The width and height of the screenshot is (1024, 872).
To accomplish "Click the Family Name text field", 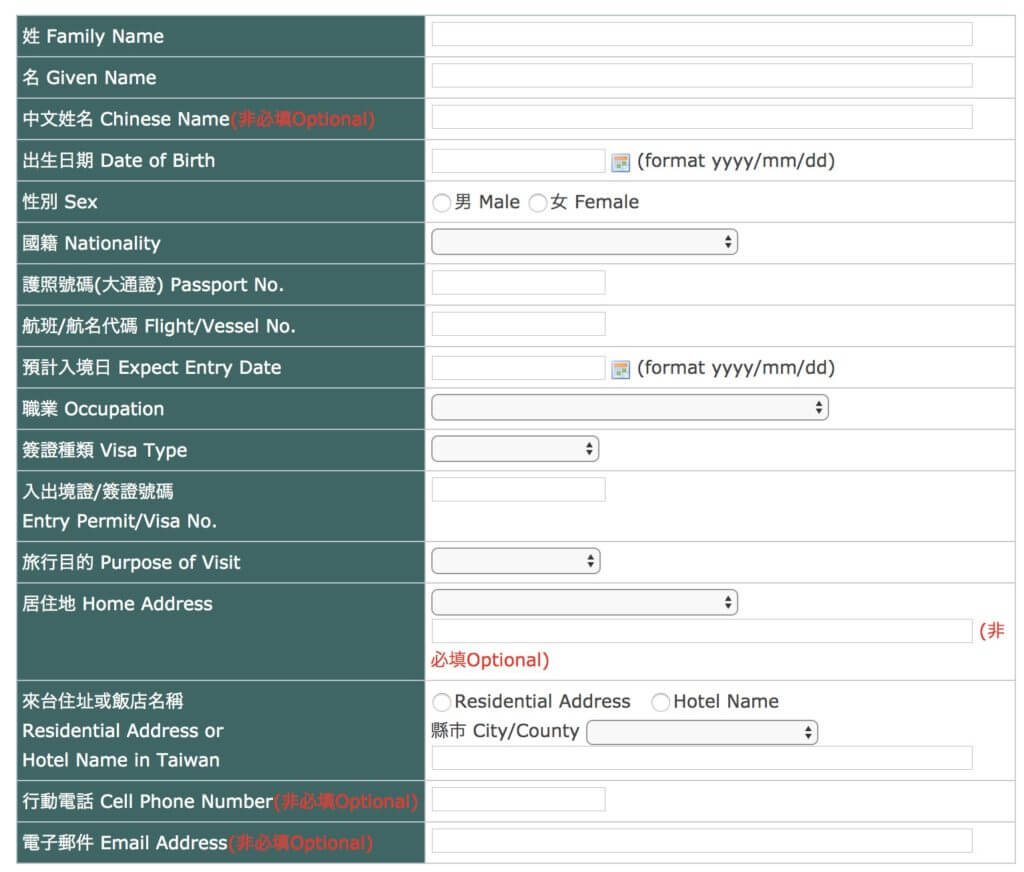I will coord(701,35).
